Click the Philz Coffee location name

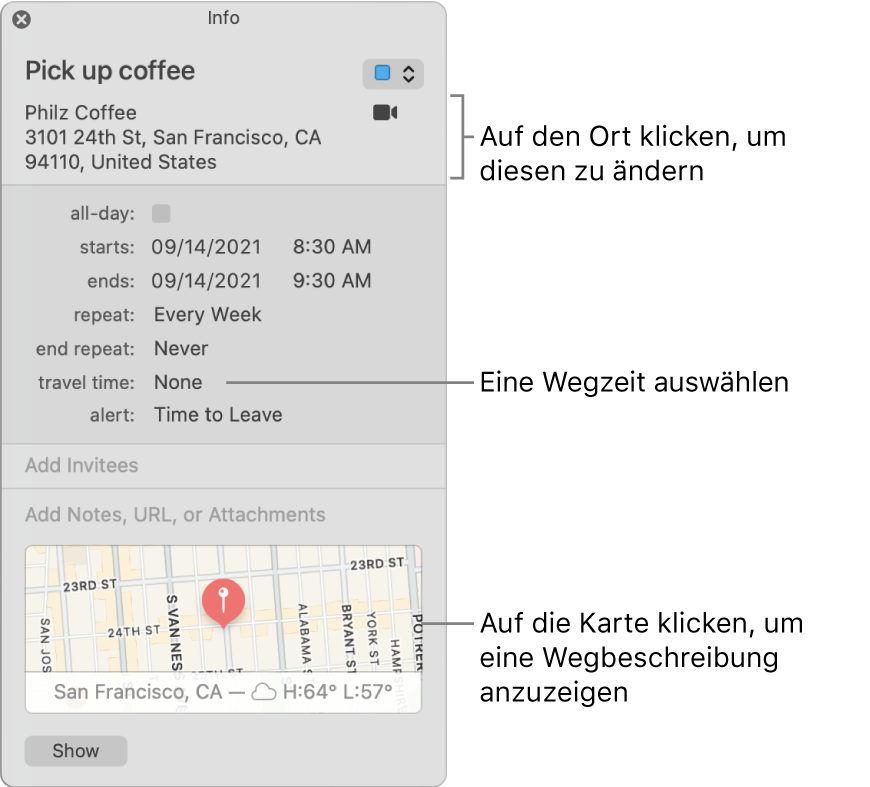point(81,113)
